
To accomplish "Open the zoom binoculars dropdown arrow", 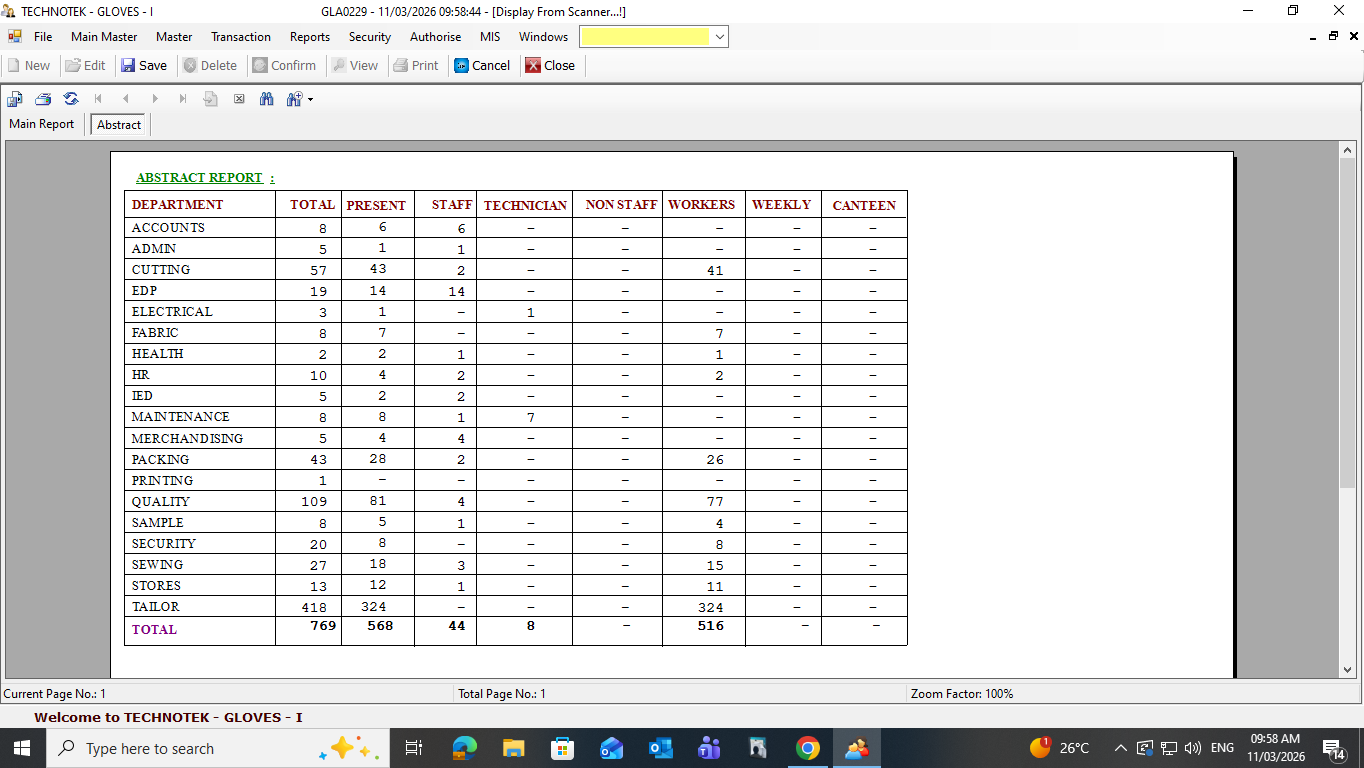I will tap(310, 99).
